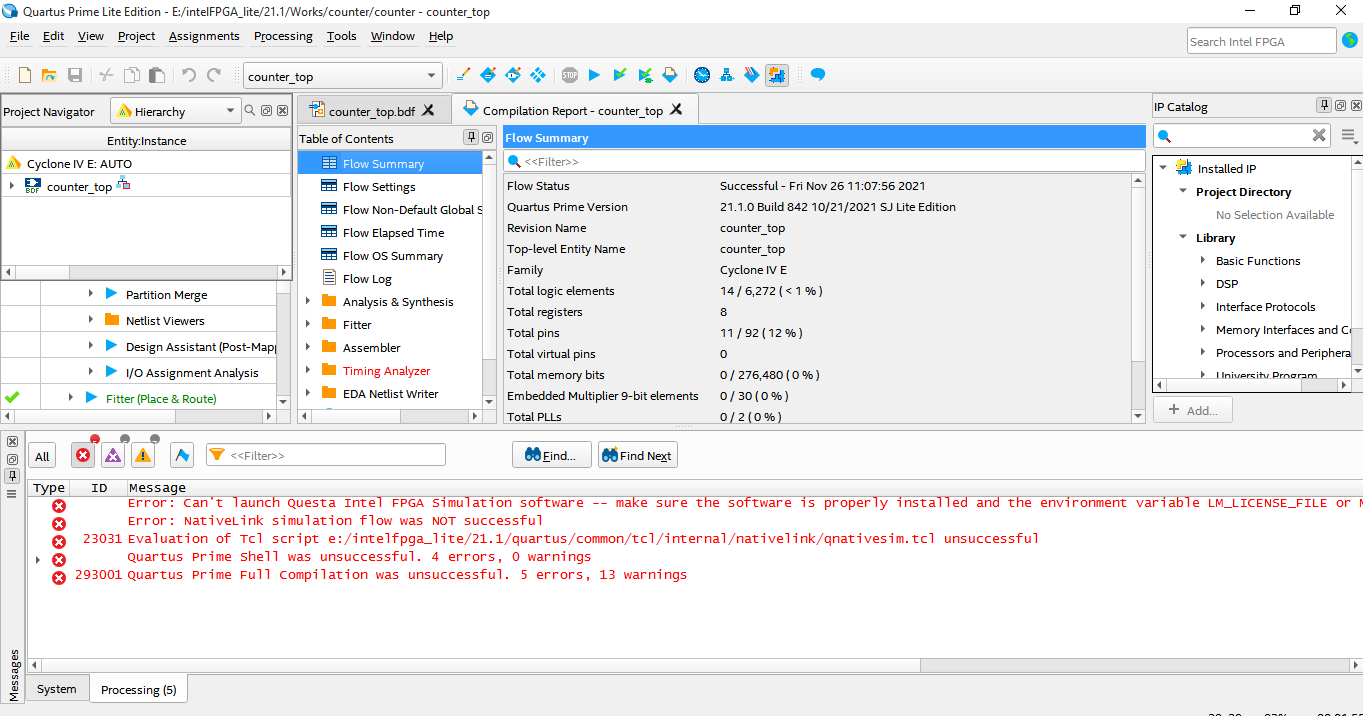Toggle the warning messages filter
This screenshot has height=716, width=1363.
tap(143, 456)
